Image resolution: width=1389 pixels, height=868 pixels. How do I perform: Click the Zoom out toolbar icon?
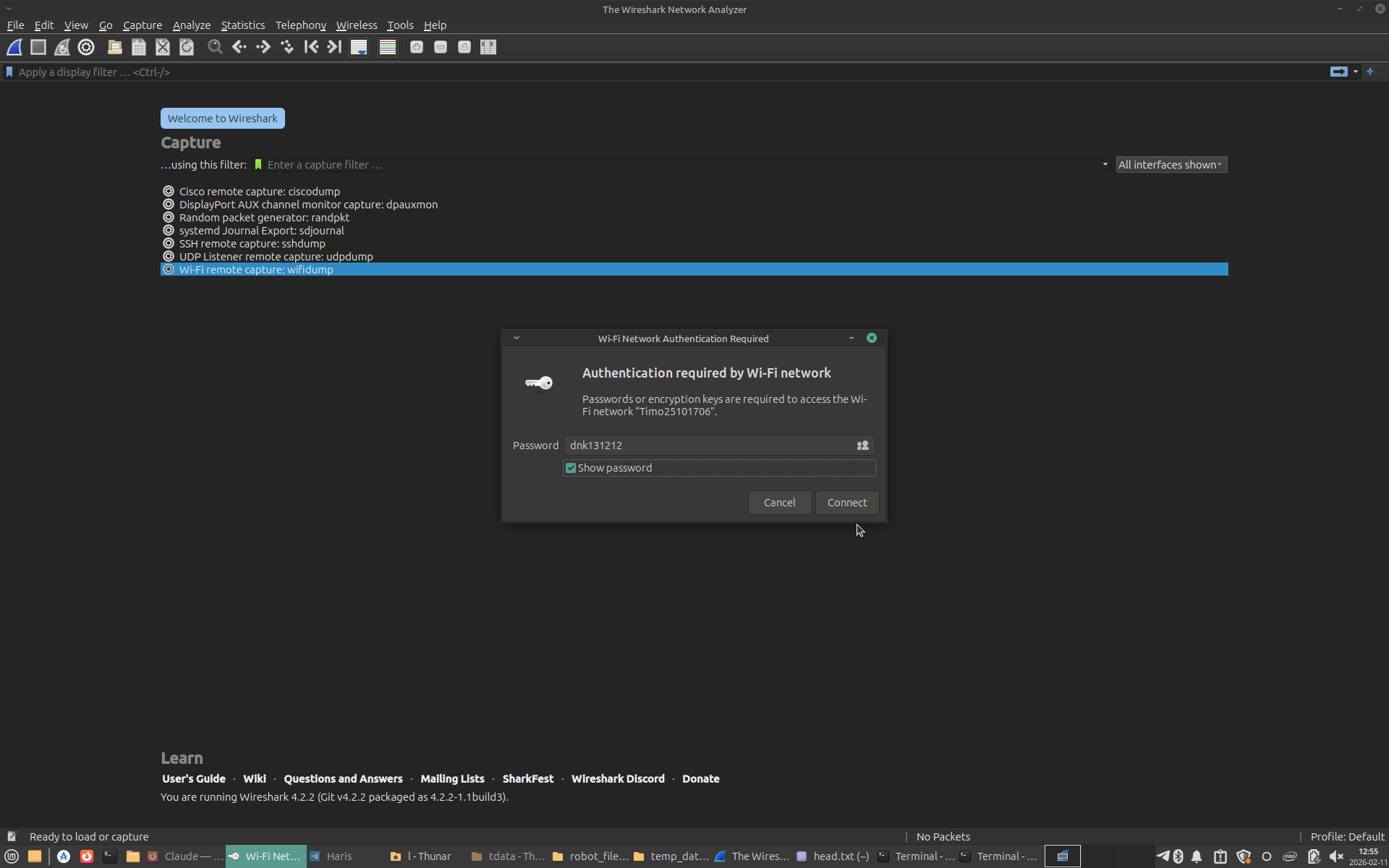pos(441,47)
